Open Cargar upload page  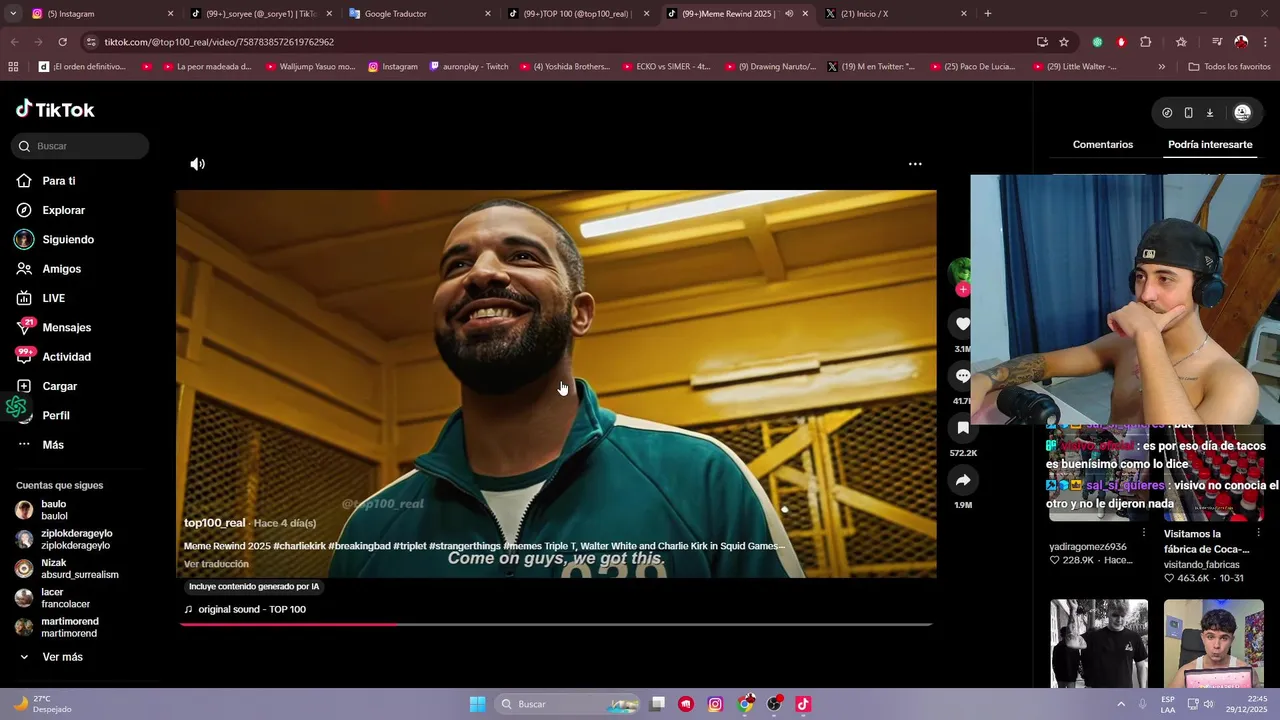tap(59, 386)
